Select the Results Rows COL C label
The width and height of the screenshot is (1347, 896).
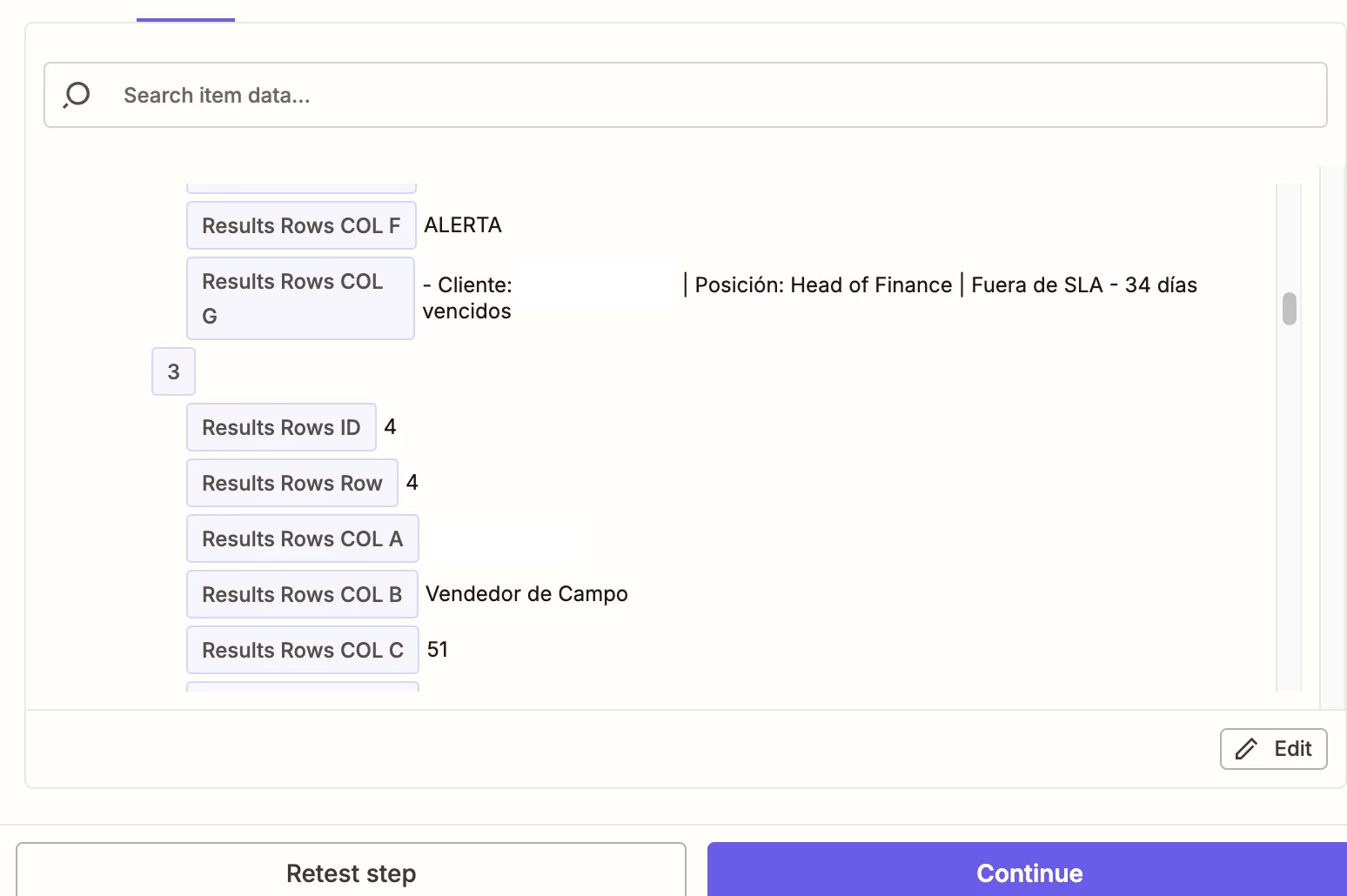pos(303,650)
